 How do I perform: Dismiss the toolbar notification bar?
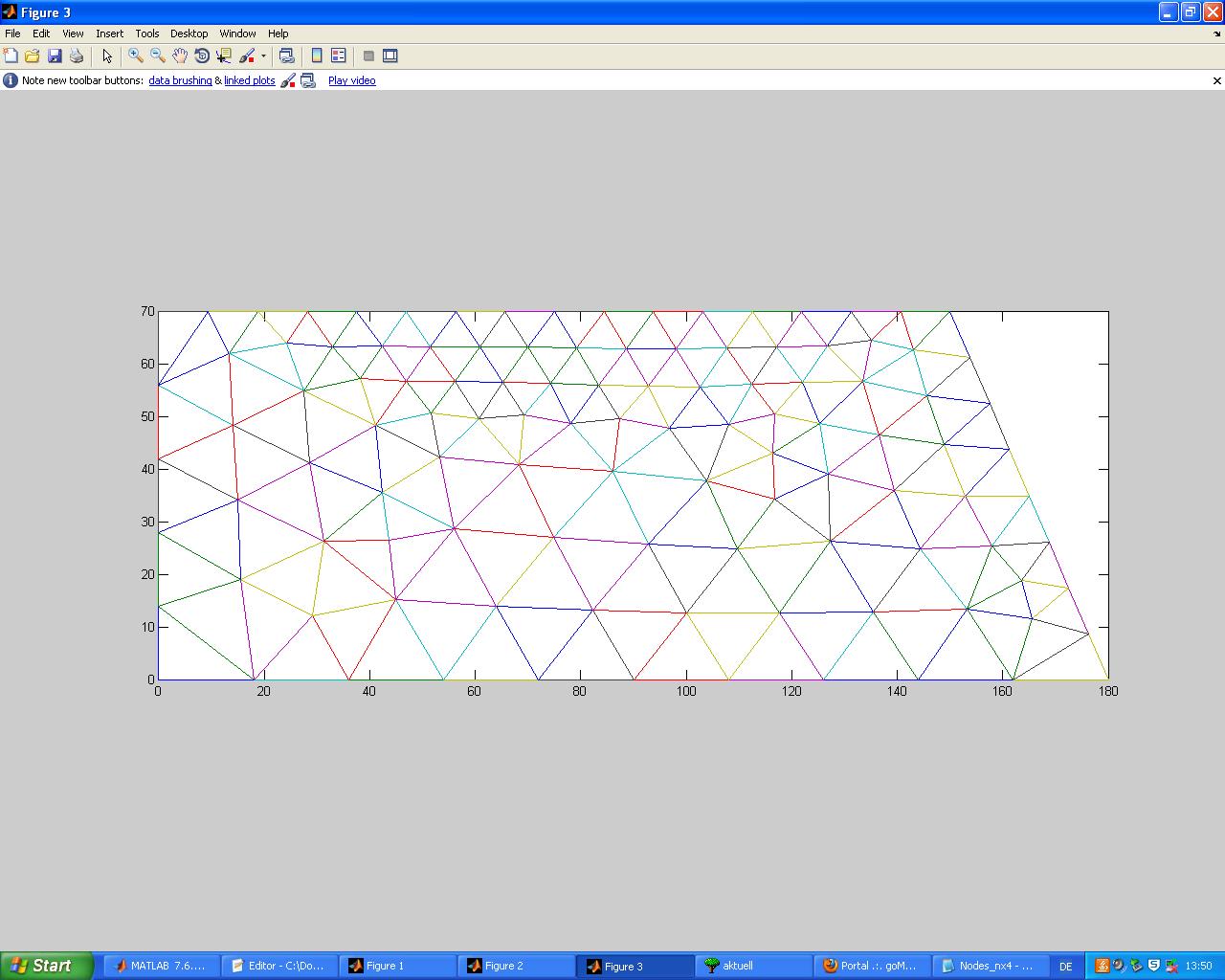[1216, 81]
